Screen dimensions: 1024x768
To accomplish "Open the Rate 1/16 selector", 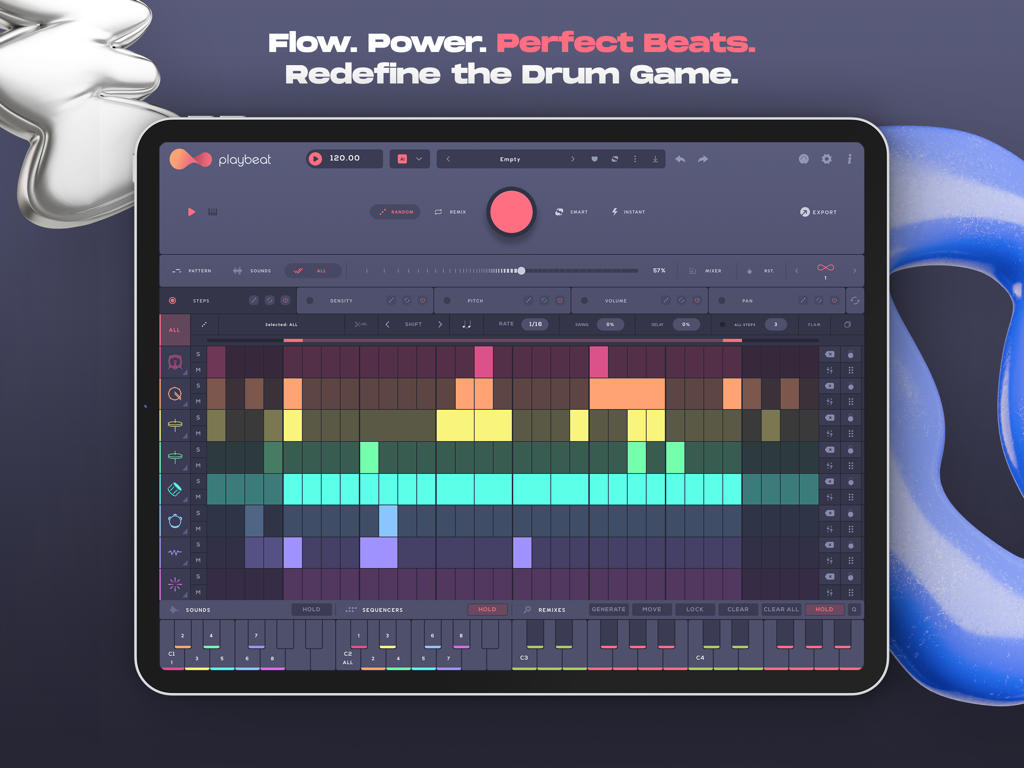I will pos(535,324).
